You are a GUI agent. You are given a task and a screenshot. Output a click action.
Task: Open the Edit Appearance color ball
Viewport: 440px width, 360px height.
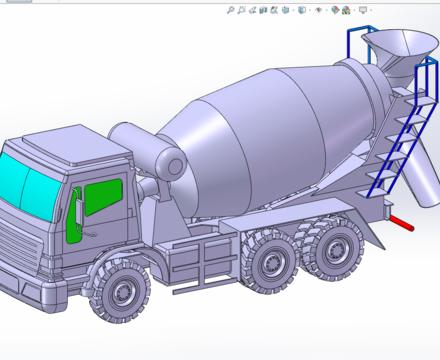[335, 10]
